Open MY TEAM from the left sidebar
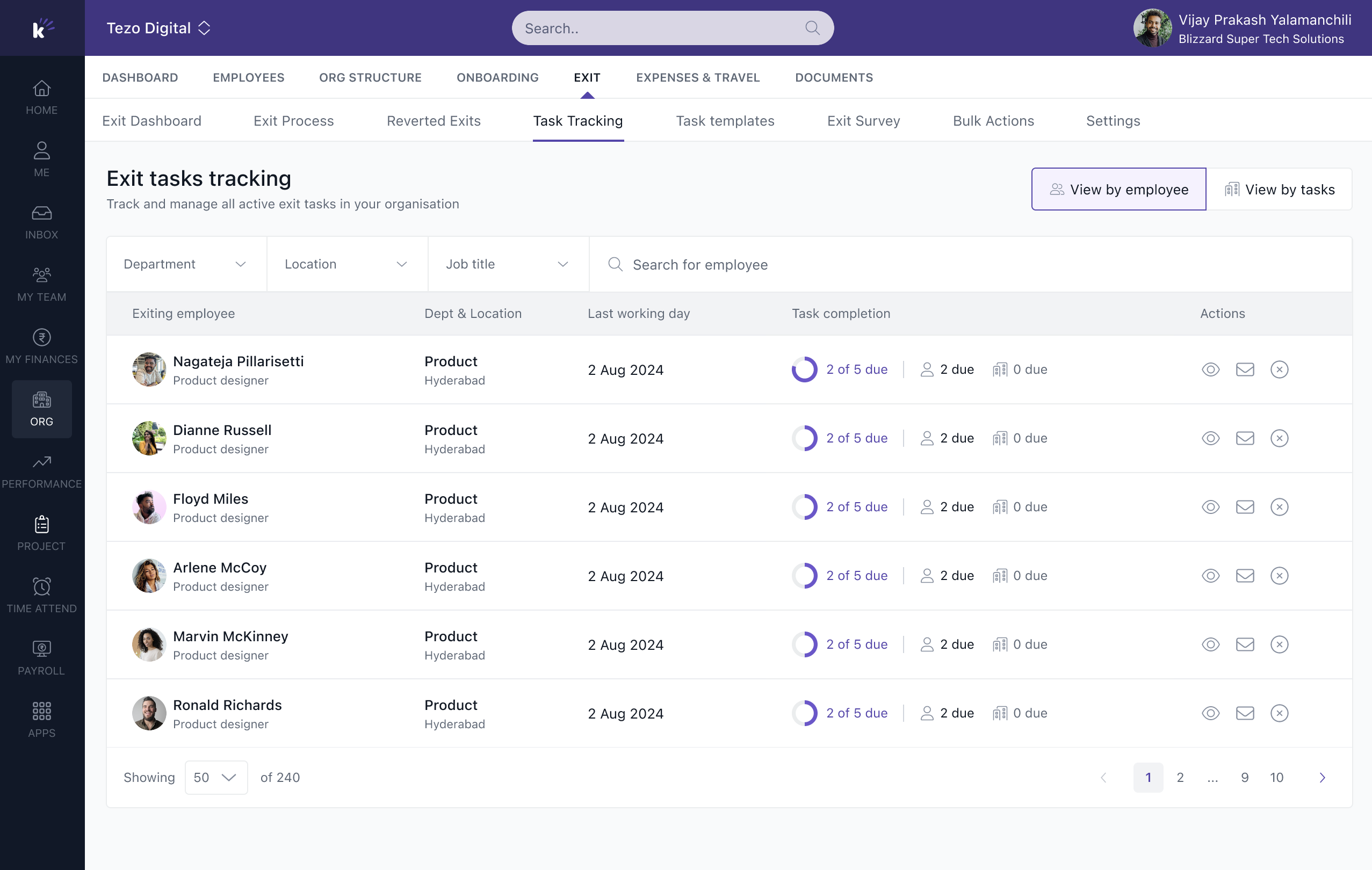Image resolution: width=1372 pixels, height=870 pixels. pos(41,283)
